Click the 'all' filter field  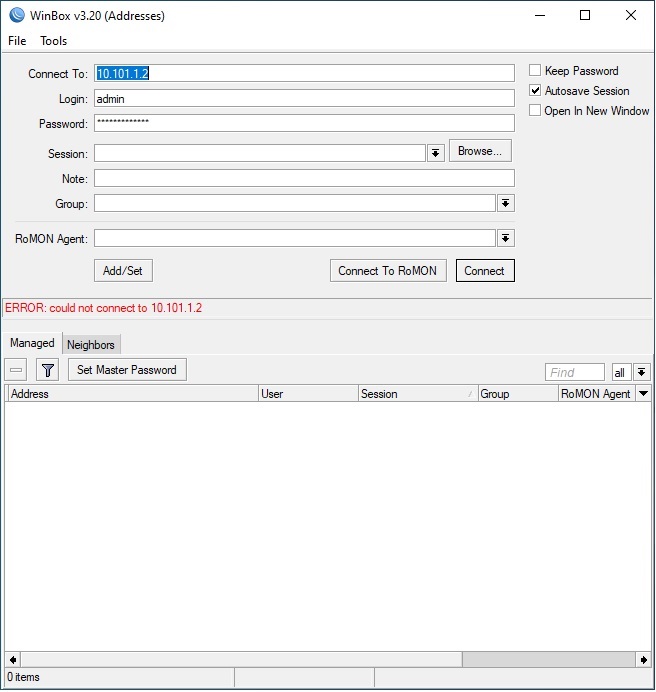[622, 372]
